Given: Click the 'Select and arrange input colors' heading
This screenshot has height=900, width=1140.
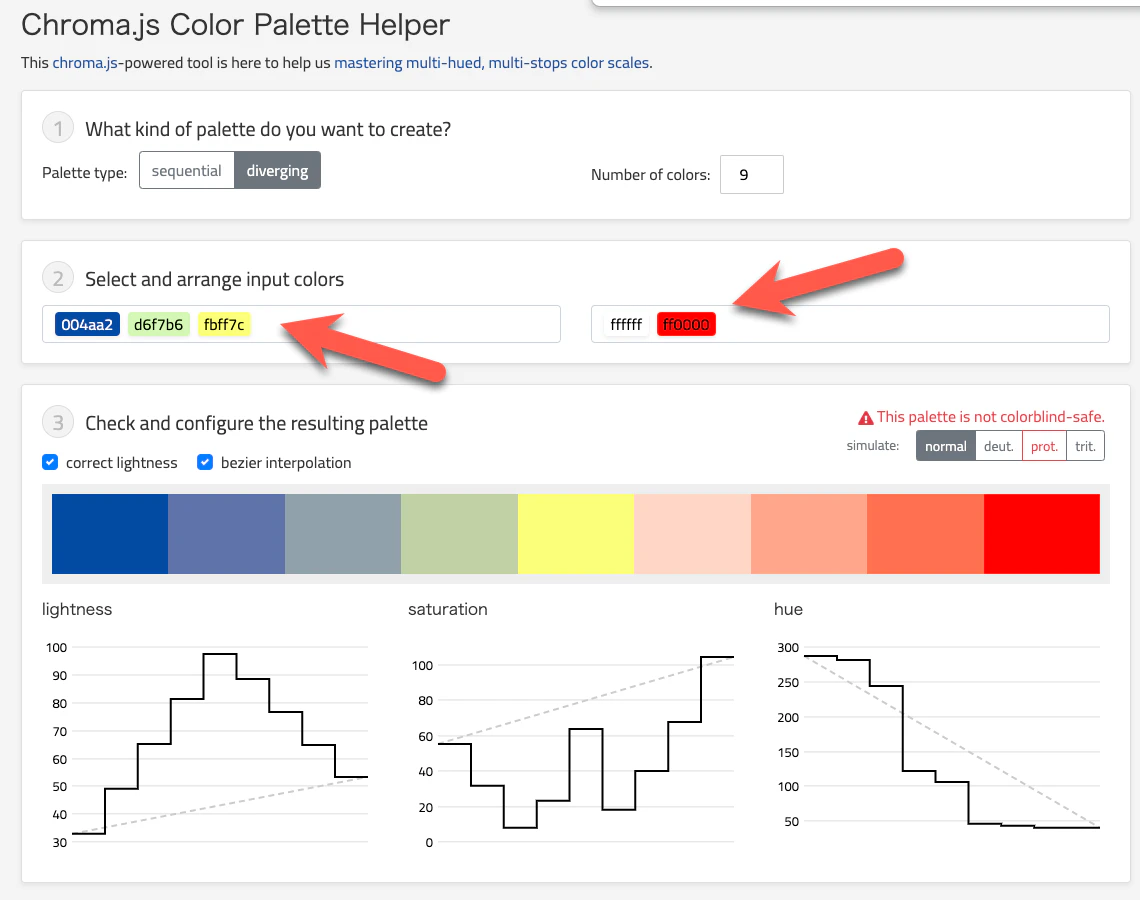Looking at the screenshot, I should coord(214,279).
